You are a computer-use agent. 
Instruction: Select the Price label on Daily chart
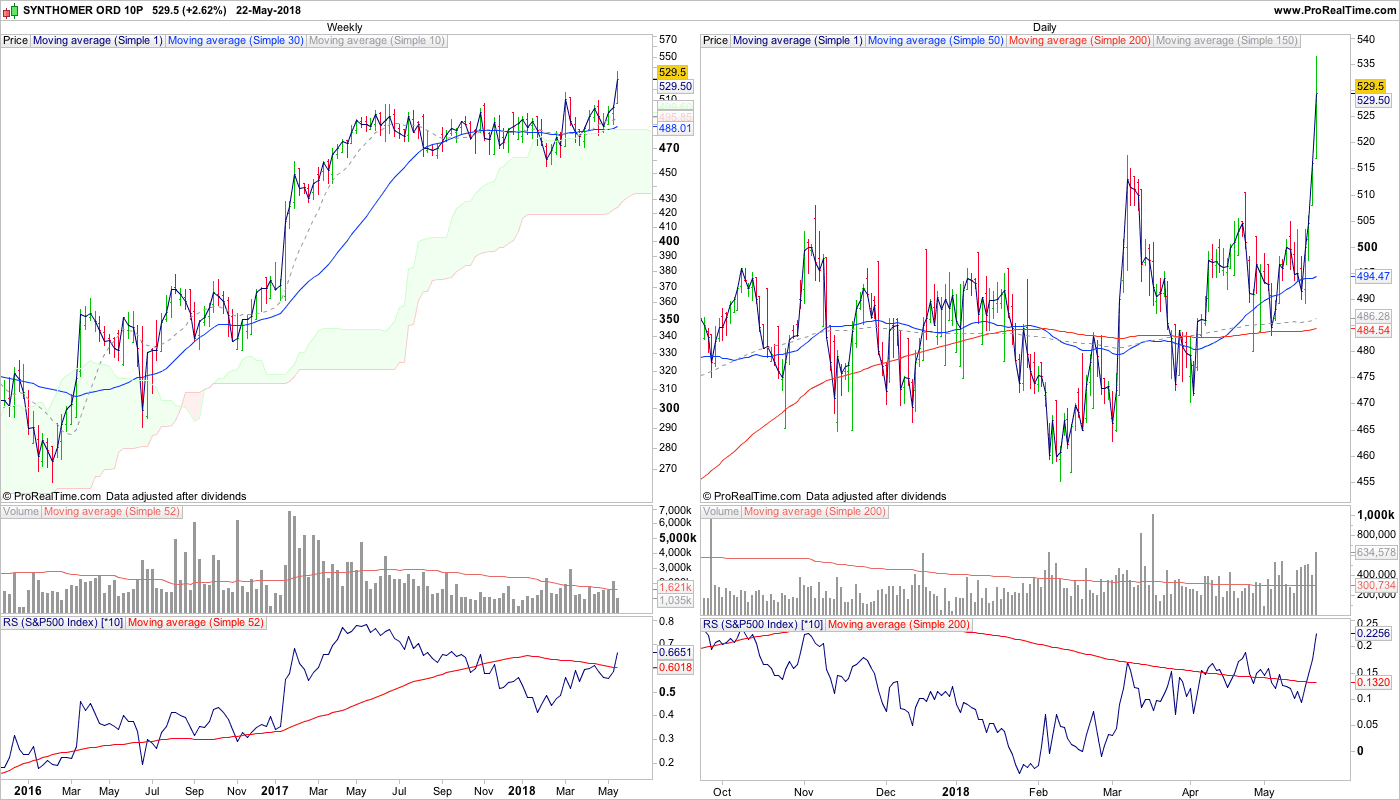(716, 41)
